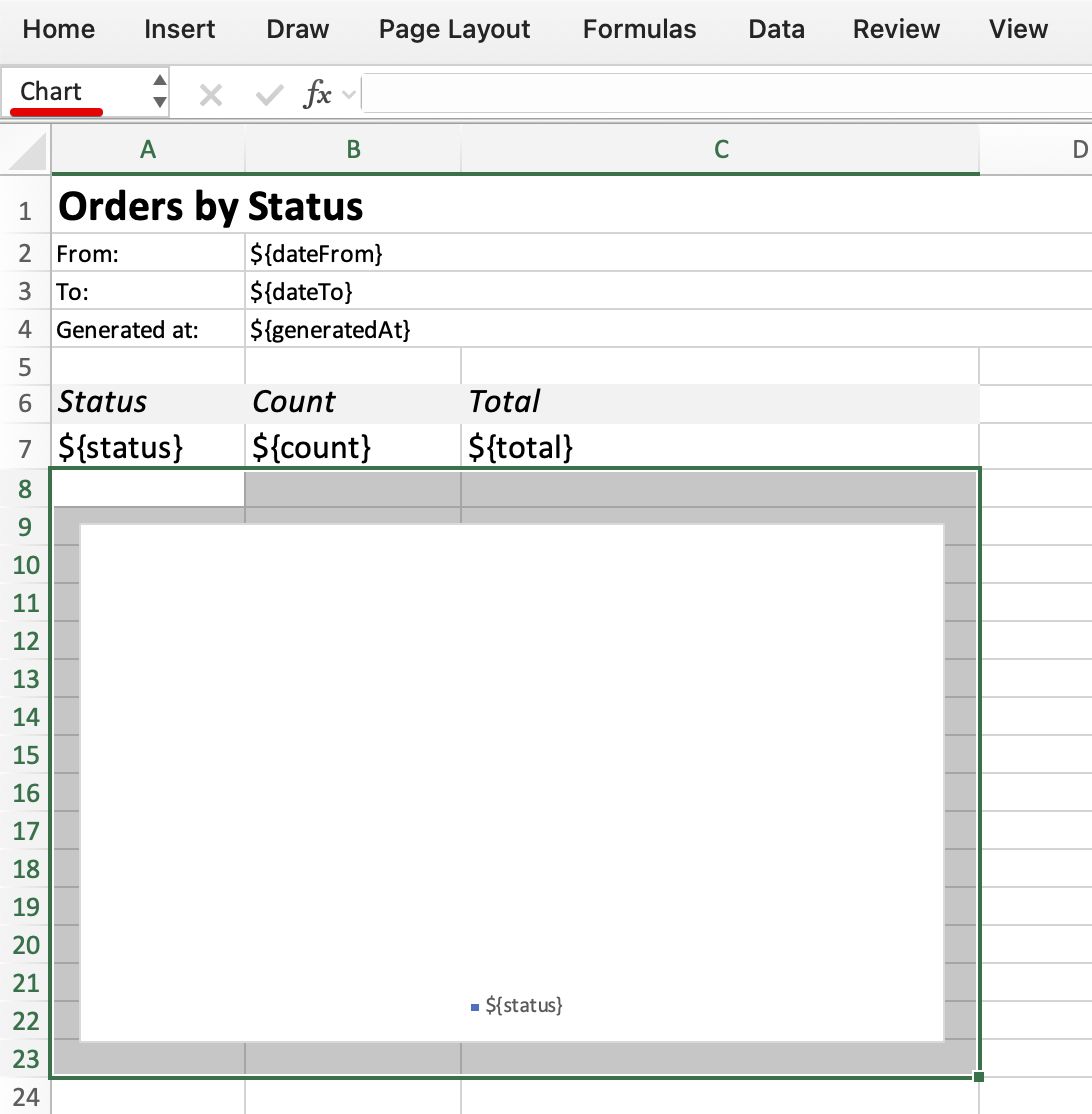Viewport: 1092px width, 1114px height.
Task: Open the Page Layout tab
Action: point(453,29)
